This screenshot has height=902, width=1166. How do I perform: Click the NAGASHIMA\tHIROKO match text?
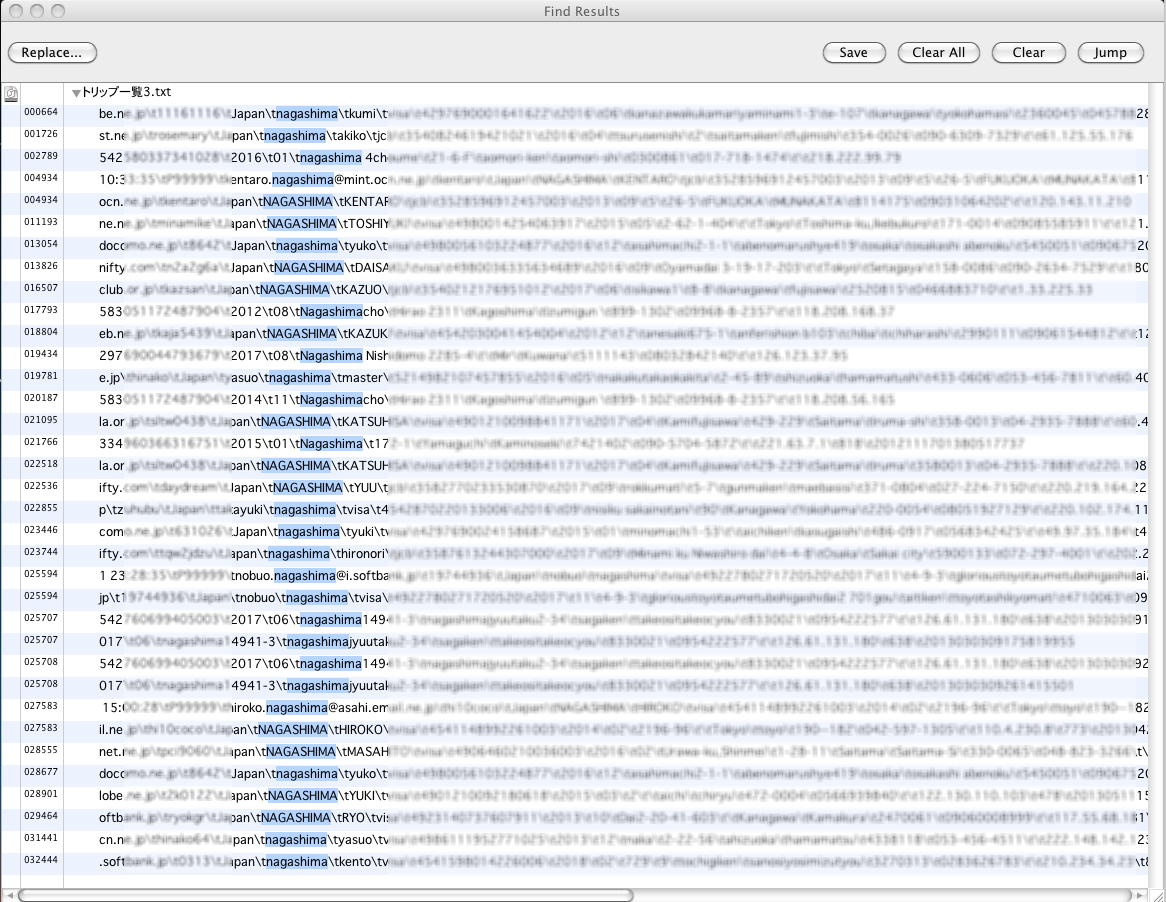tap(323, 730)
